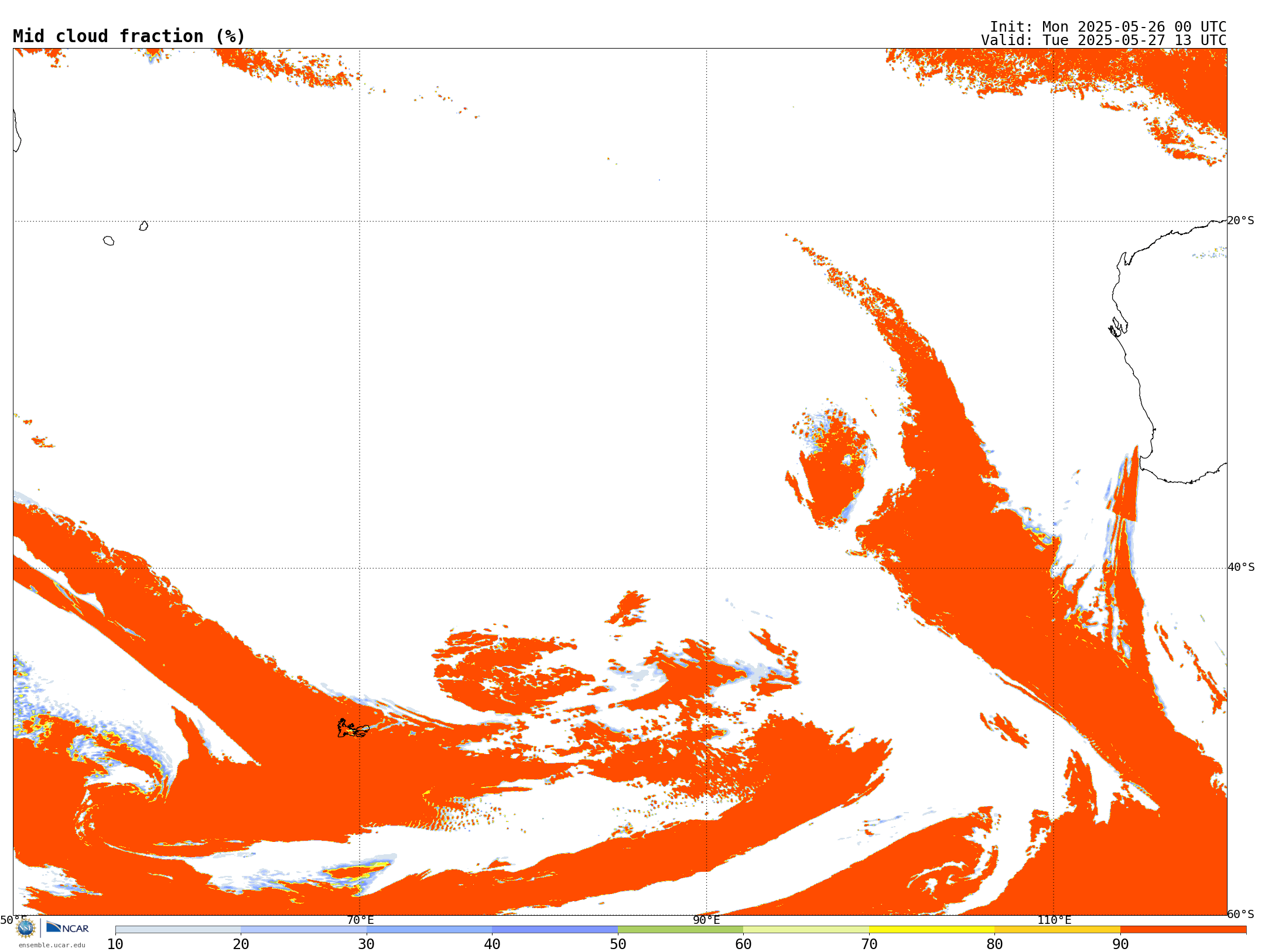Select the 'Init: Mon 2025-05-26 00 UTC' text
This screenshot has width=1265, height=952.
tap(1108, 27)
